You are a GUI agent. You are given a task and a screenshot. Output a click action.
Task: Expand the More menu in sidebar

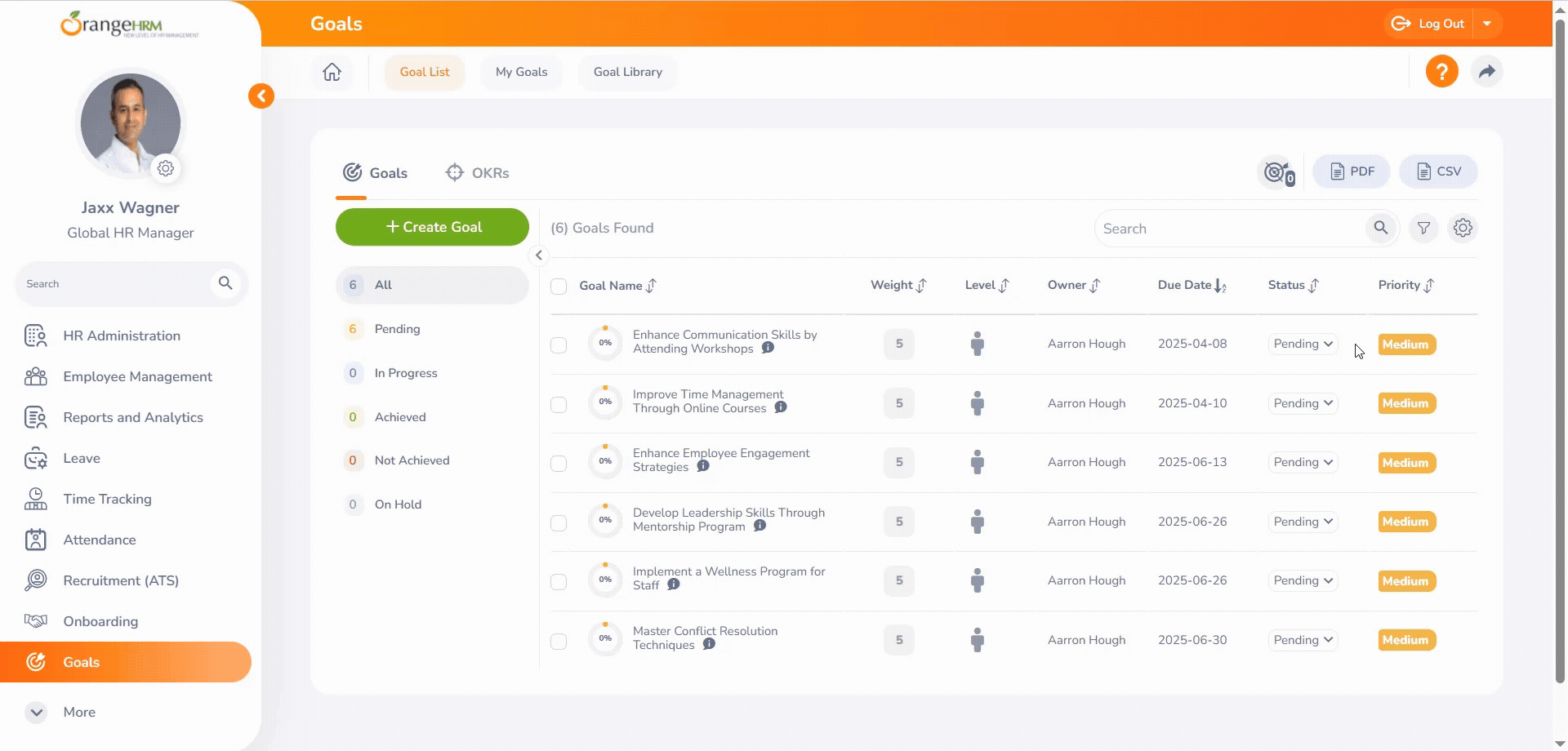pyautogui.click(x=37, y=712)
